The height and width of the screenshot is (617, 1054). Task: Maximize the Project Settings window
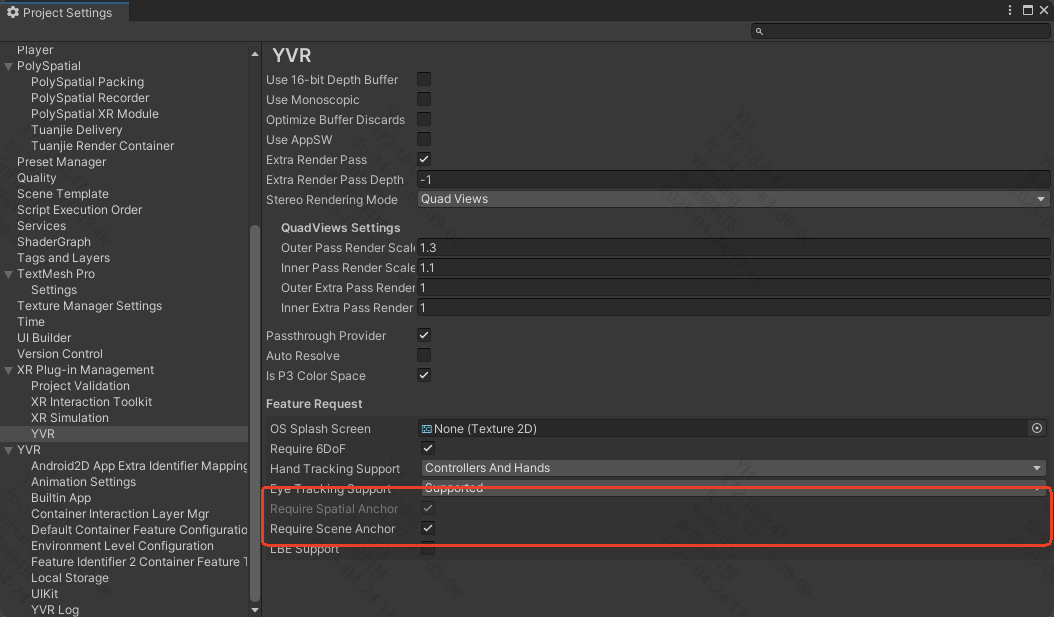1026,11
